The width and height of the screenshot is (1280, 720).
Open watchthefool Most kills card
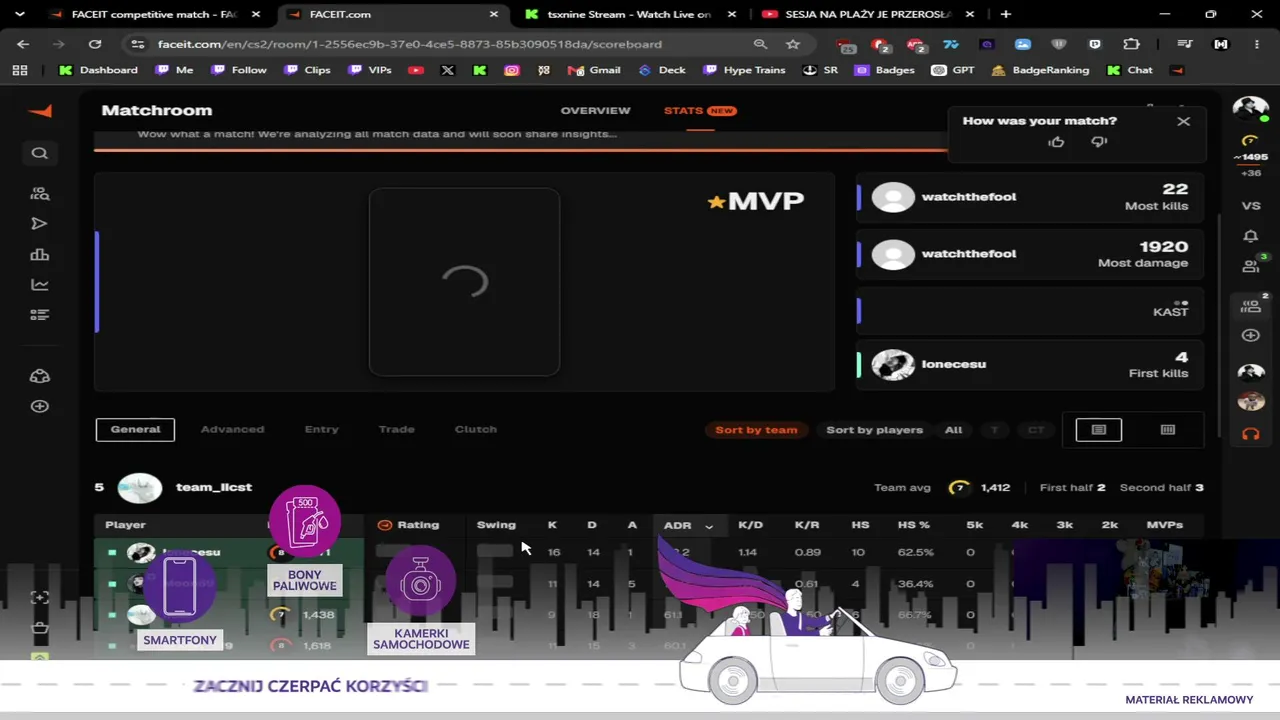click(x=1030, y=197)
